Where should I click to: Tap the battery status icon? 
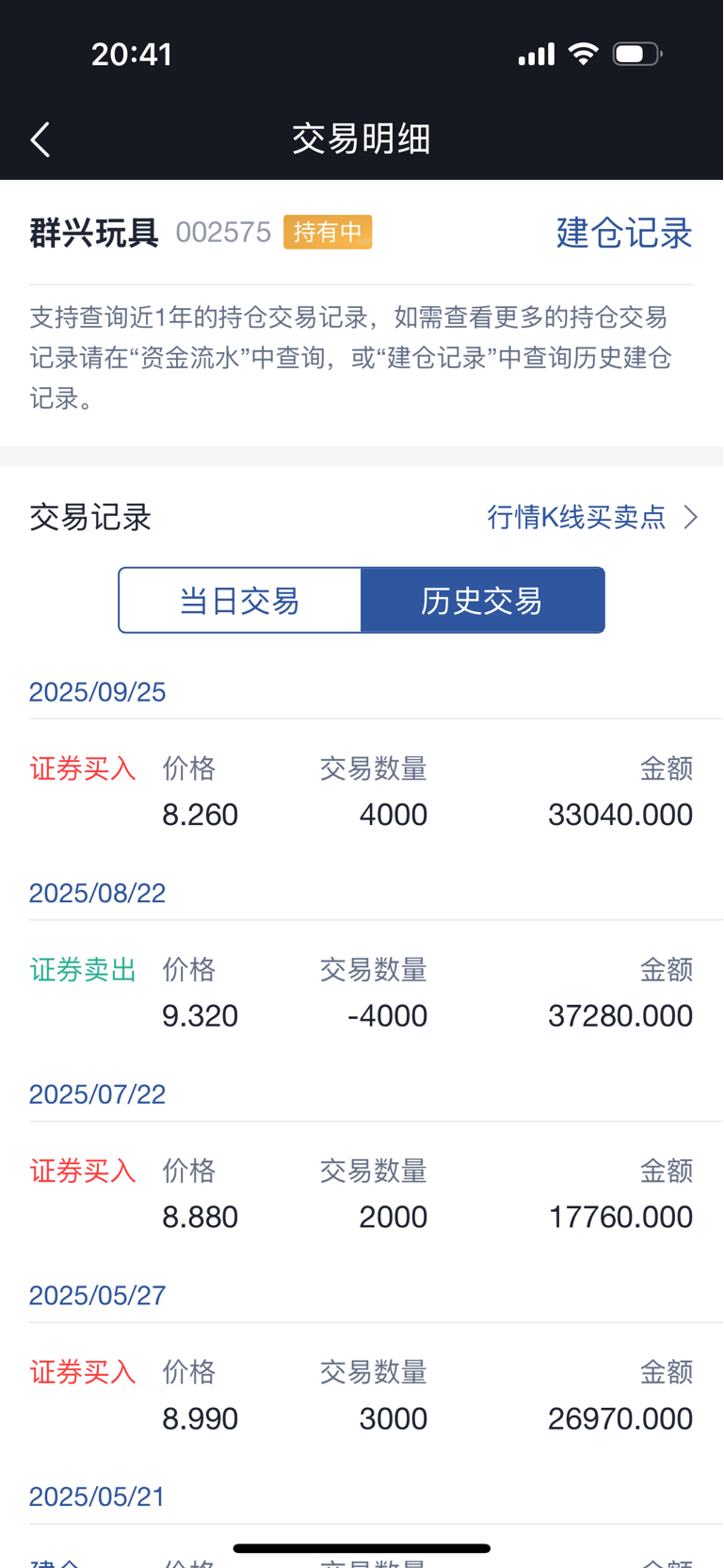tap(637, 55)
